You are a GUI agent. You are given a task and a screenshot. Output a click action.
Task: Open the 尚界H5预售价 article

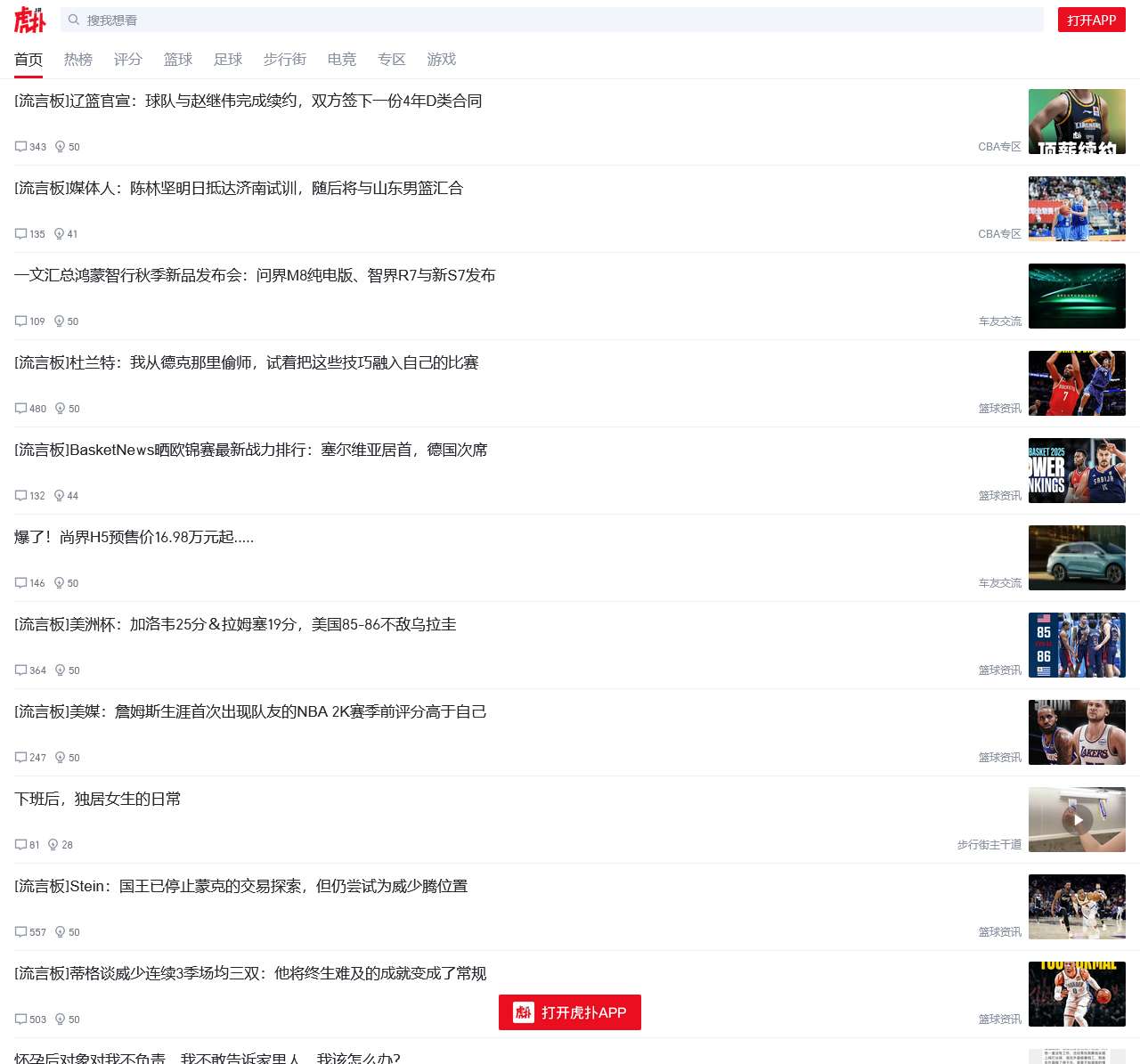pyautogui.click(x=134, y=537)
